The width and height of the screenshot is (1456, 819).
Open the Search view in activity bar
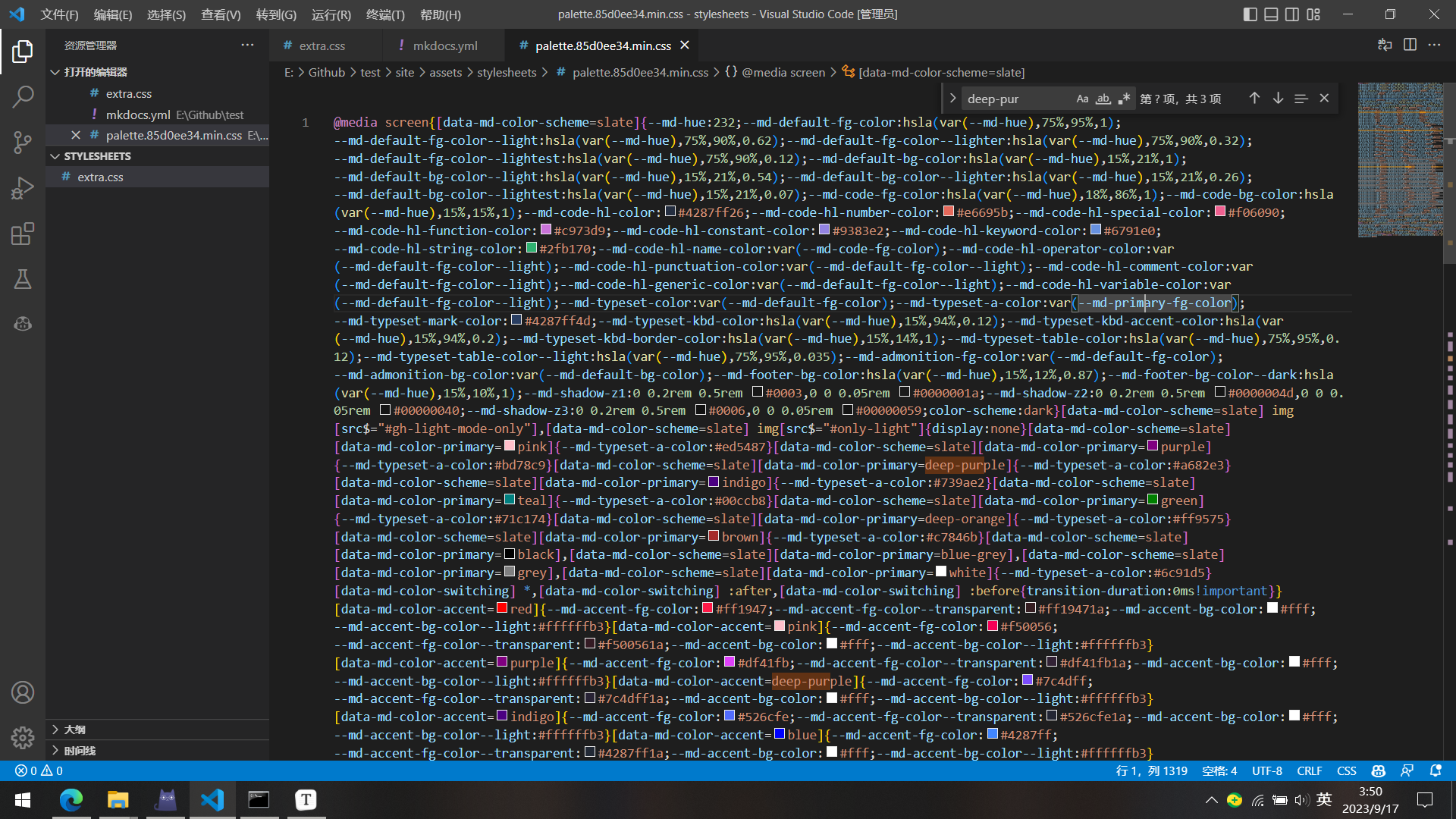[x=23, y=96]
